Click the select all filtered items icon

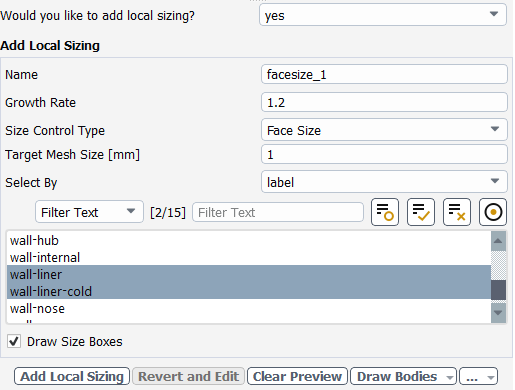tap(421, 212)
